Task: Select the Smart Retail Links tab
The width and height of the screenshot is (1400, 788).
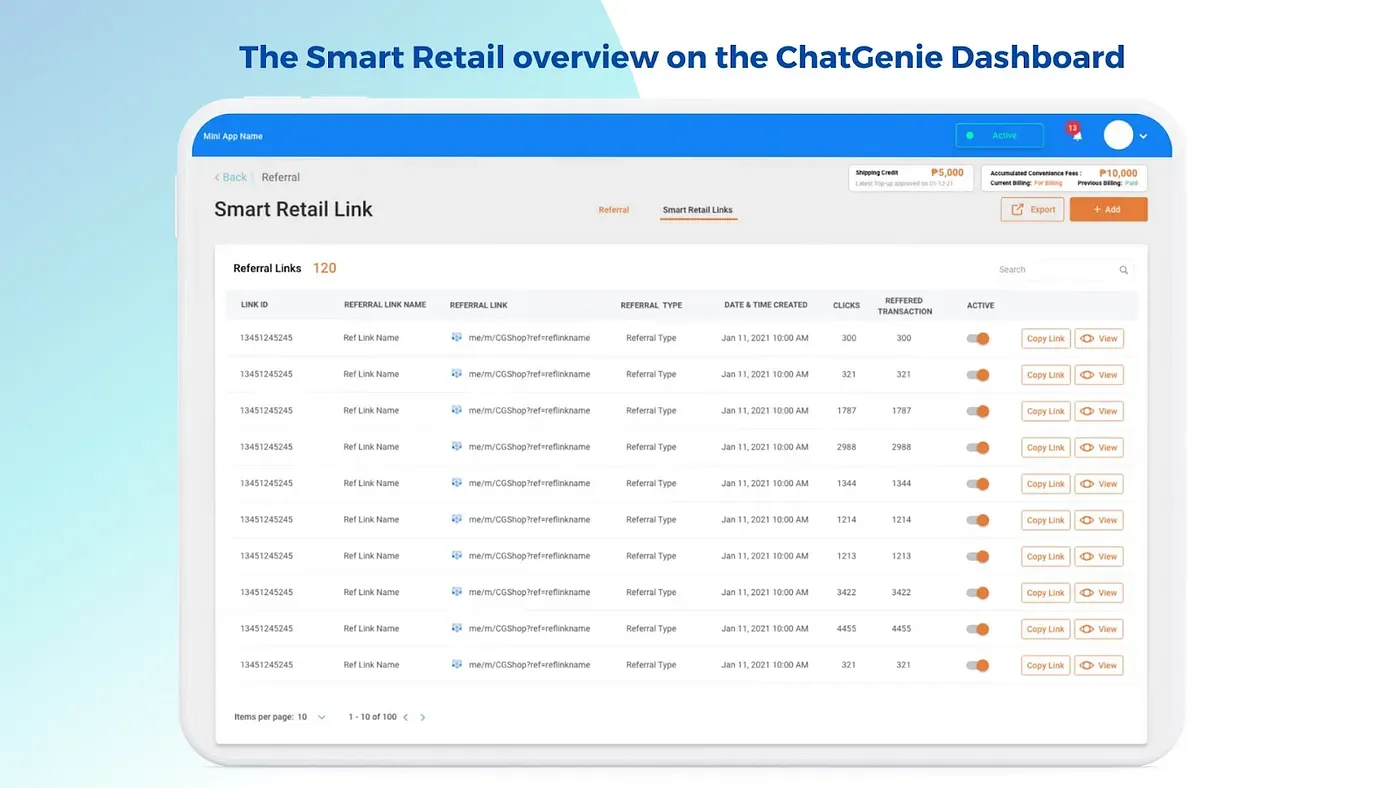Action: pyautogui.click(x=697, y=210)
